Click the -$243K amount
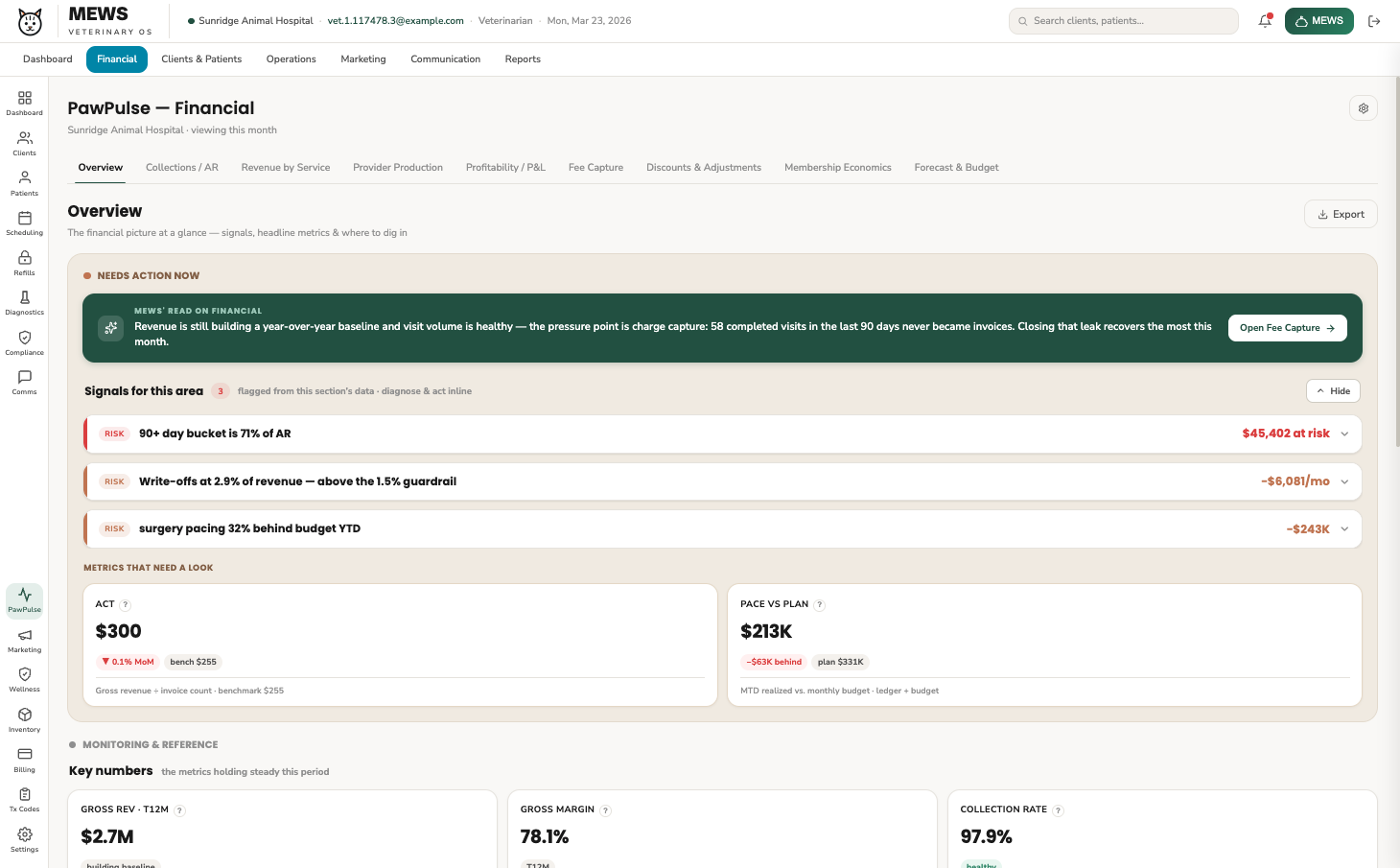Viewport: 1400px width, 868px height. click(x=1308, y=529)
